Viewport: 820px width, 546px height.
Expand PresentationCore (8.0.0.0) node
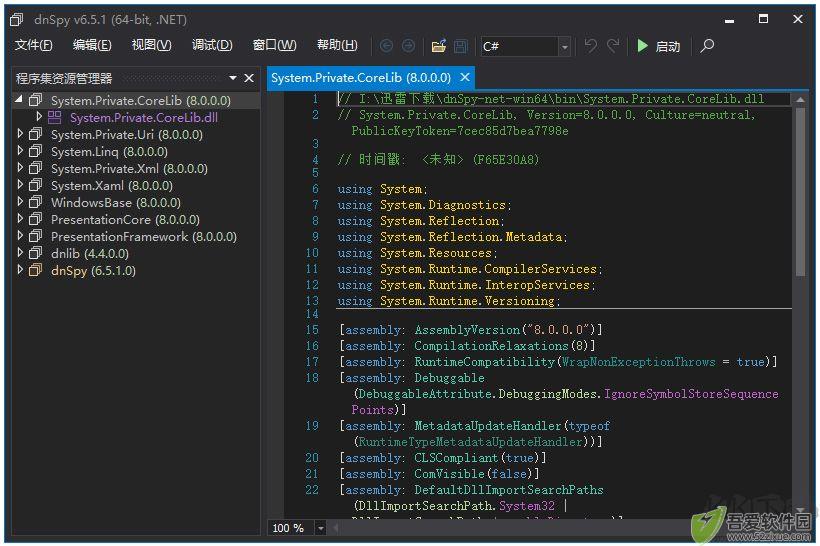click(20, 219)
